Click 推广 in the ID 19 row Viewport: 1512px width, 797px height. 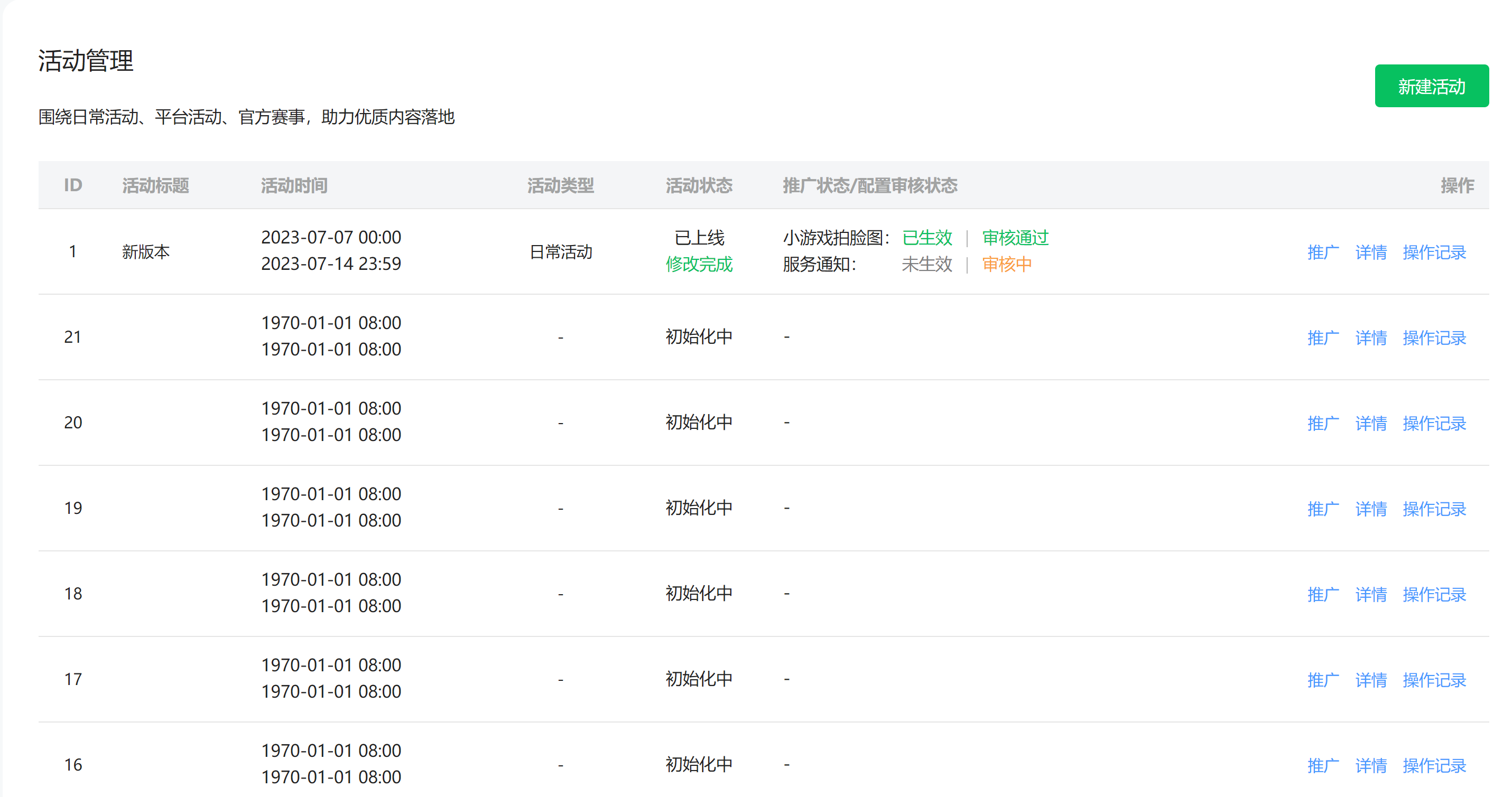[x=1323, y=509]
